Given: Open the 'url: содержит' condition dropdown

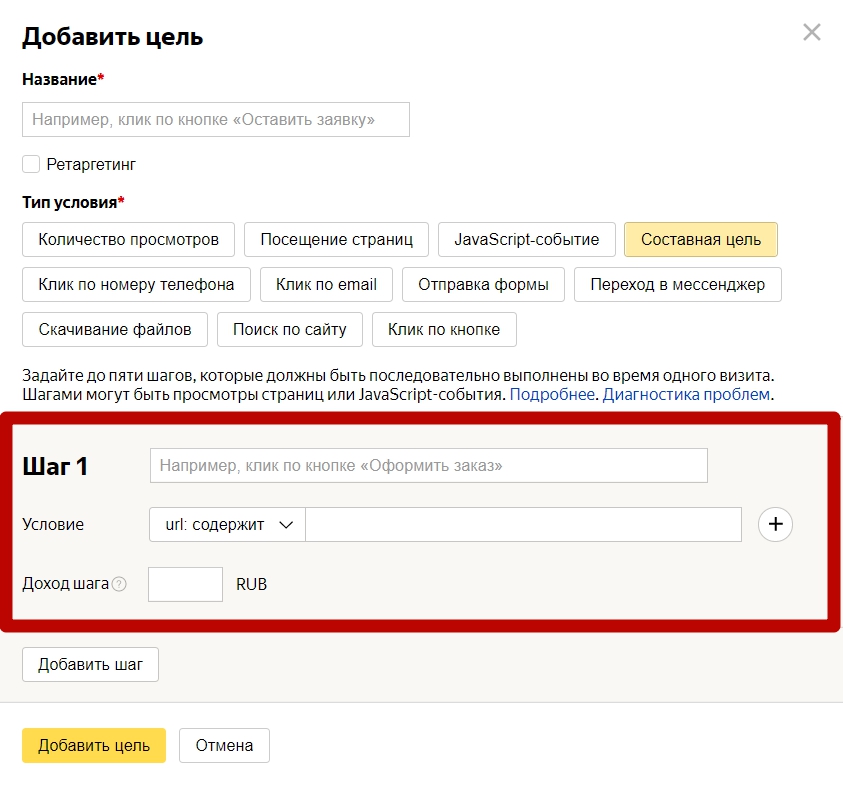Looking at the screenshot, I should (x=227, y=524).
